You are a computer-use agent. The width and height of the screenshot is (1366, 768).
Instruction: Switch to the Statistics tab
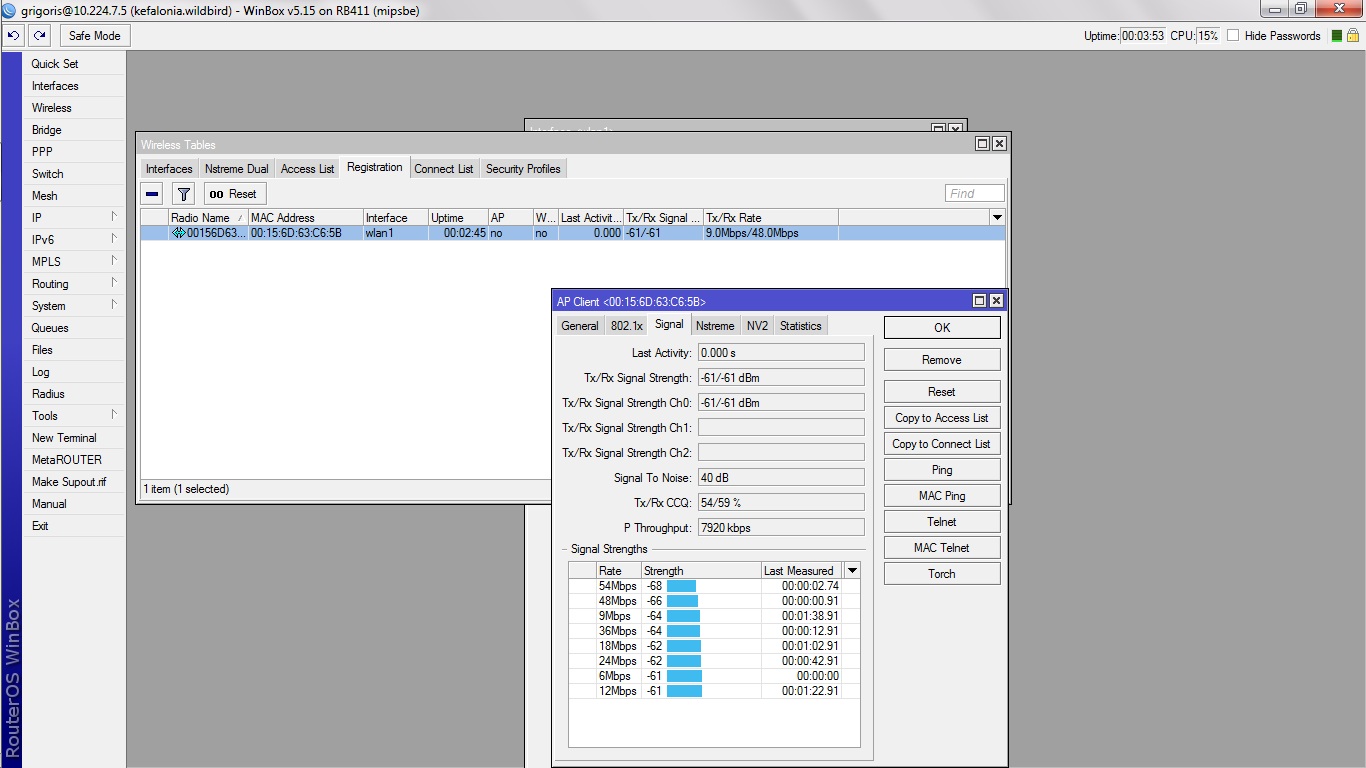[x=800, y=326]
